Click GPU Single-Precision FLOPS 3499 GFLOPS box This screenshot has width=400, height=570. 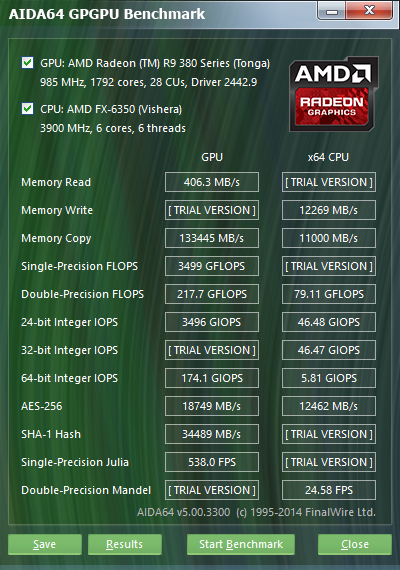click(x=212, y=266)
